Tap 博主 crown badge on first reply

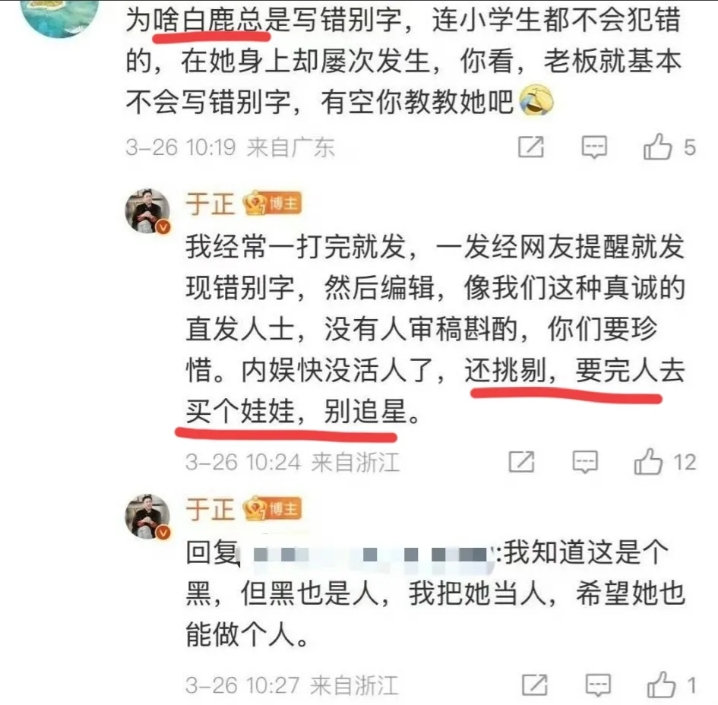click(272, 203)
